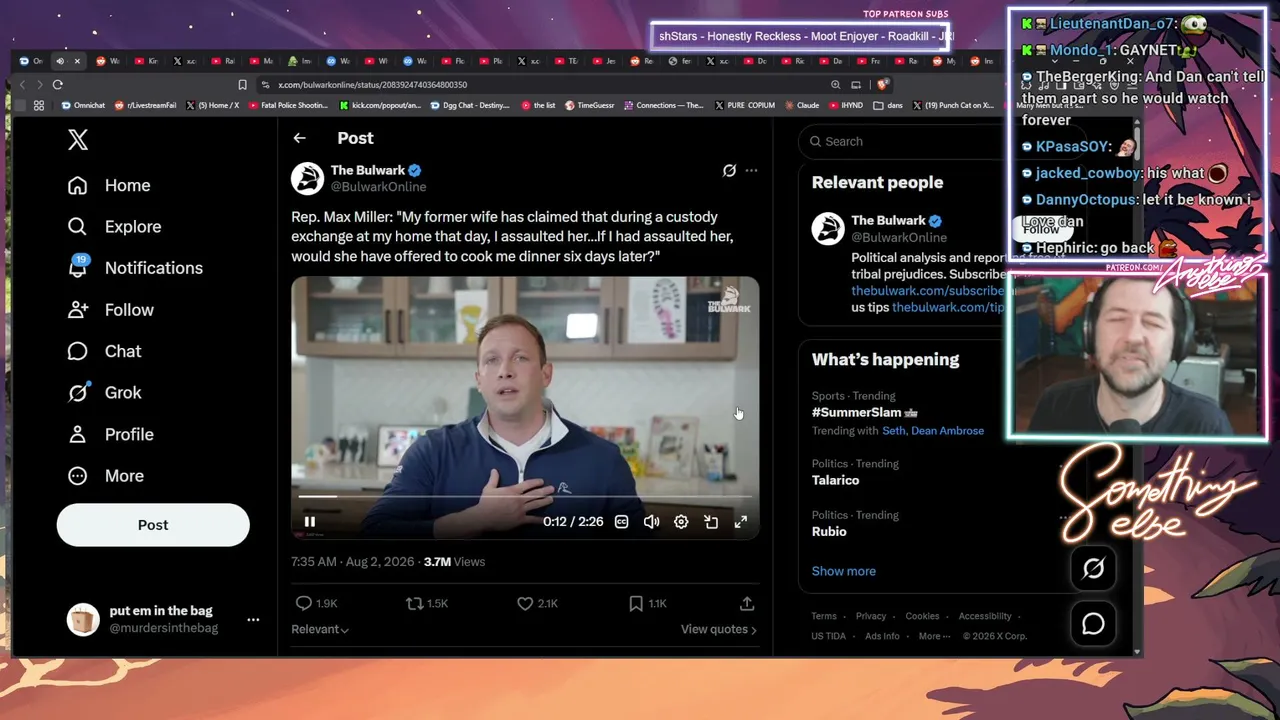Click the address bar URL
The height and width of the screenshot is (720, 1280).
[x=372, y=85]
